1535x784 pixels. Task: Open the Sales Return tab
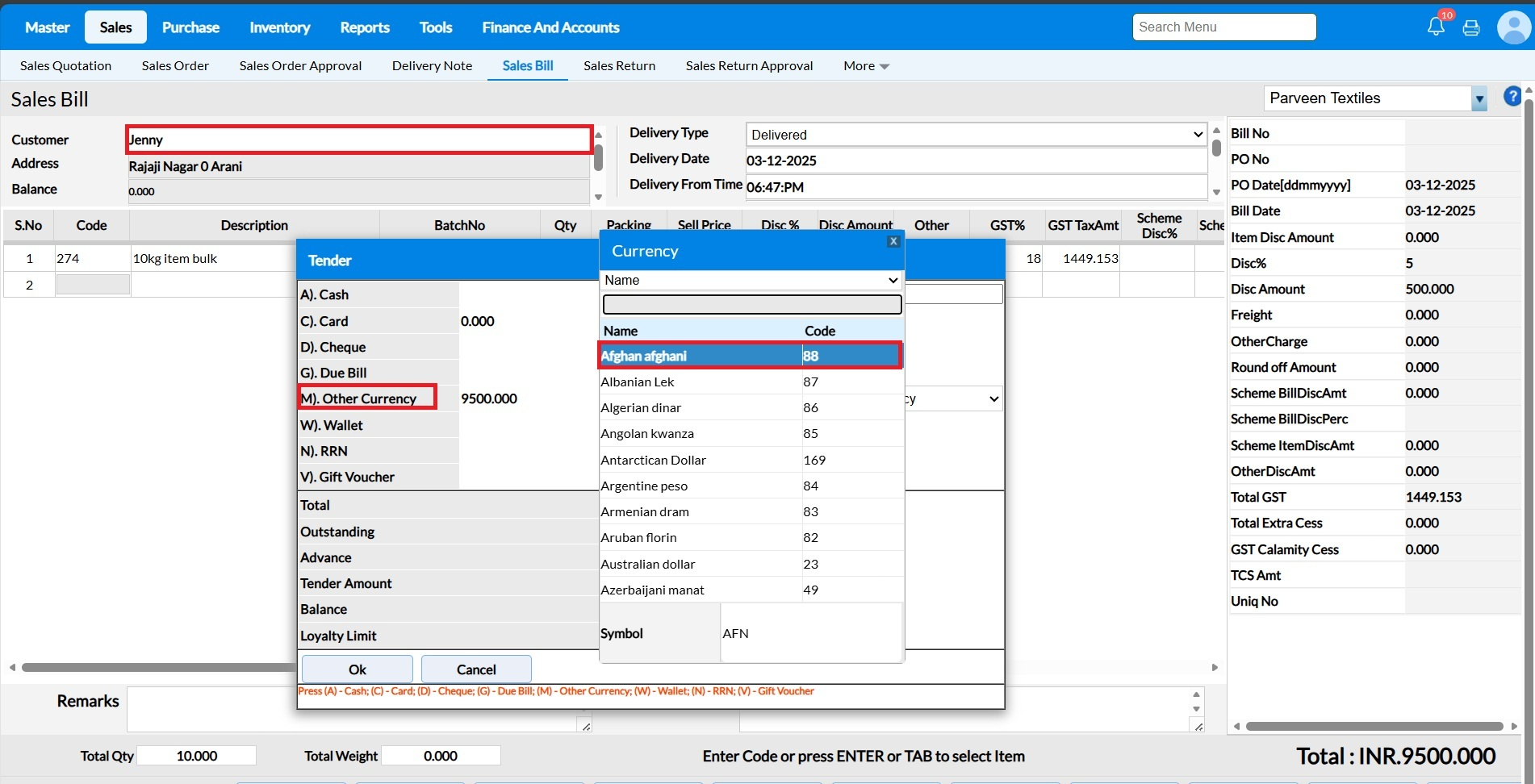click(x=619, y=66)
